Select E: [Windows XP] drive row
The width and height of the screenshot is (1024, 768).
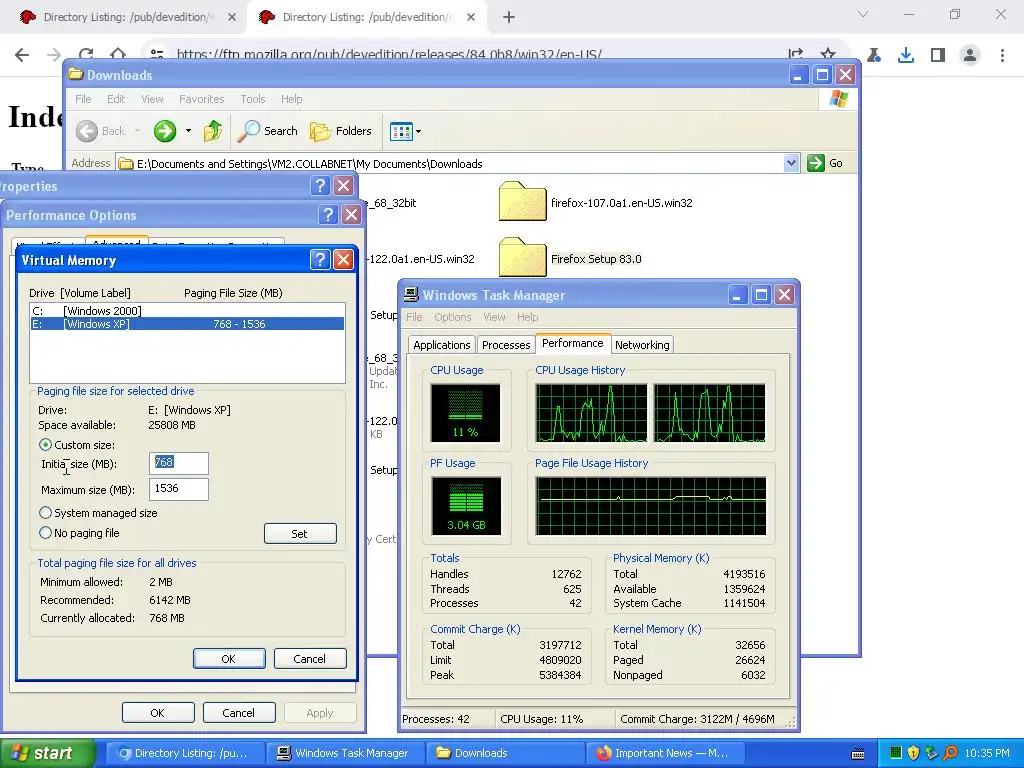[187, 324]
